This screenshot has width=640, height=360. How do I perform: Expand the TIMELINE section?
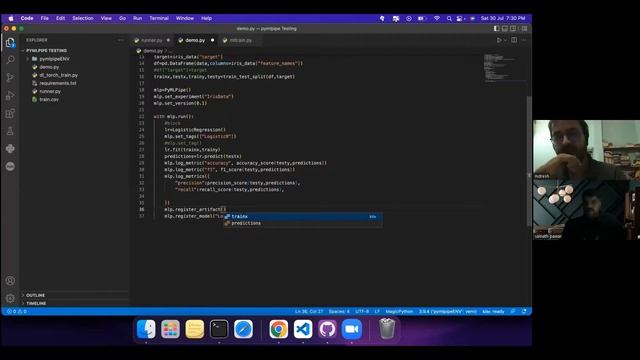click(x=36, y=303)
